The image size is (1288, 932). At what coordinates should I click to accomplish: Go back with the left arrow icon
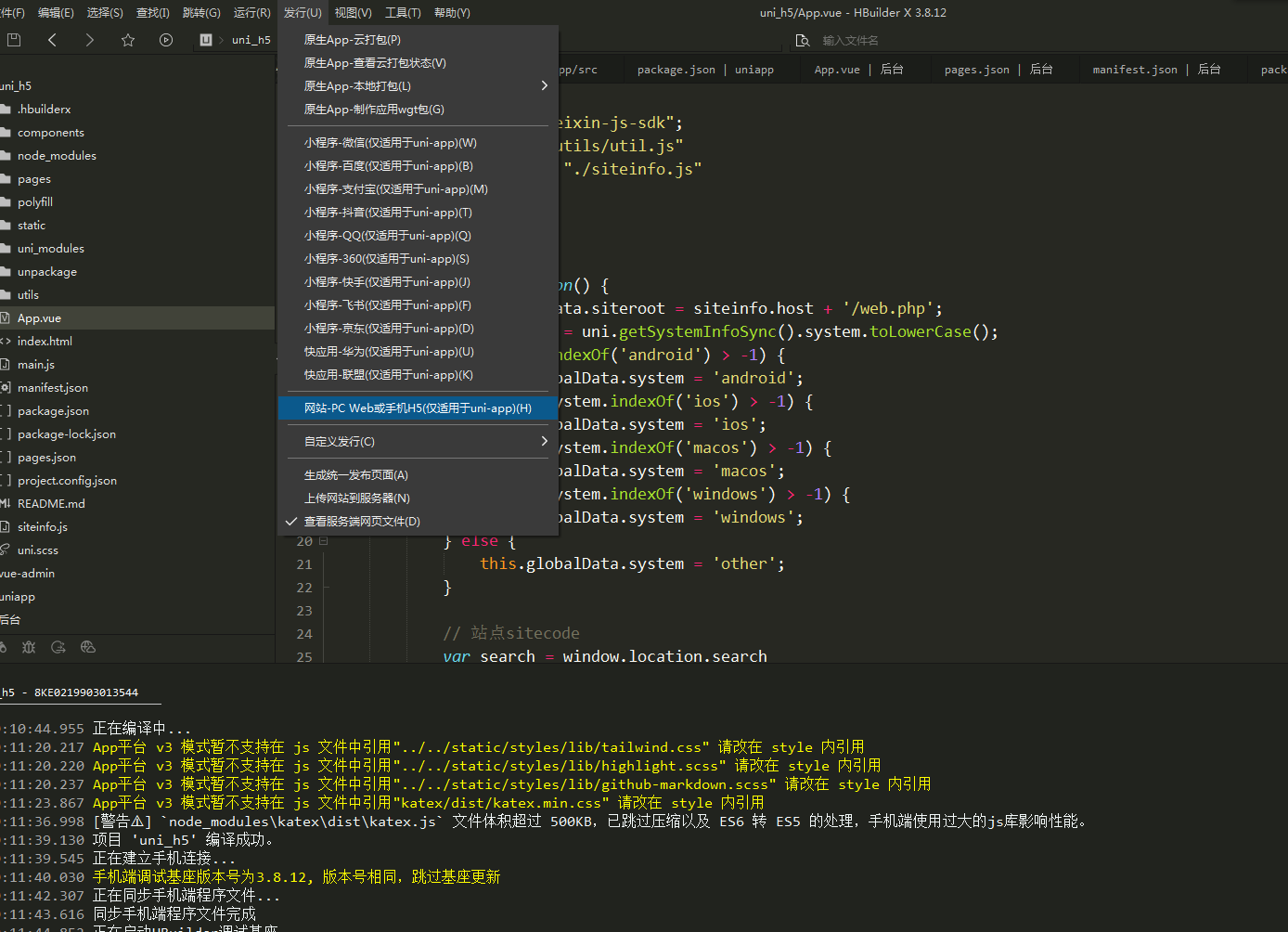[52, 40]
